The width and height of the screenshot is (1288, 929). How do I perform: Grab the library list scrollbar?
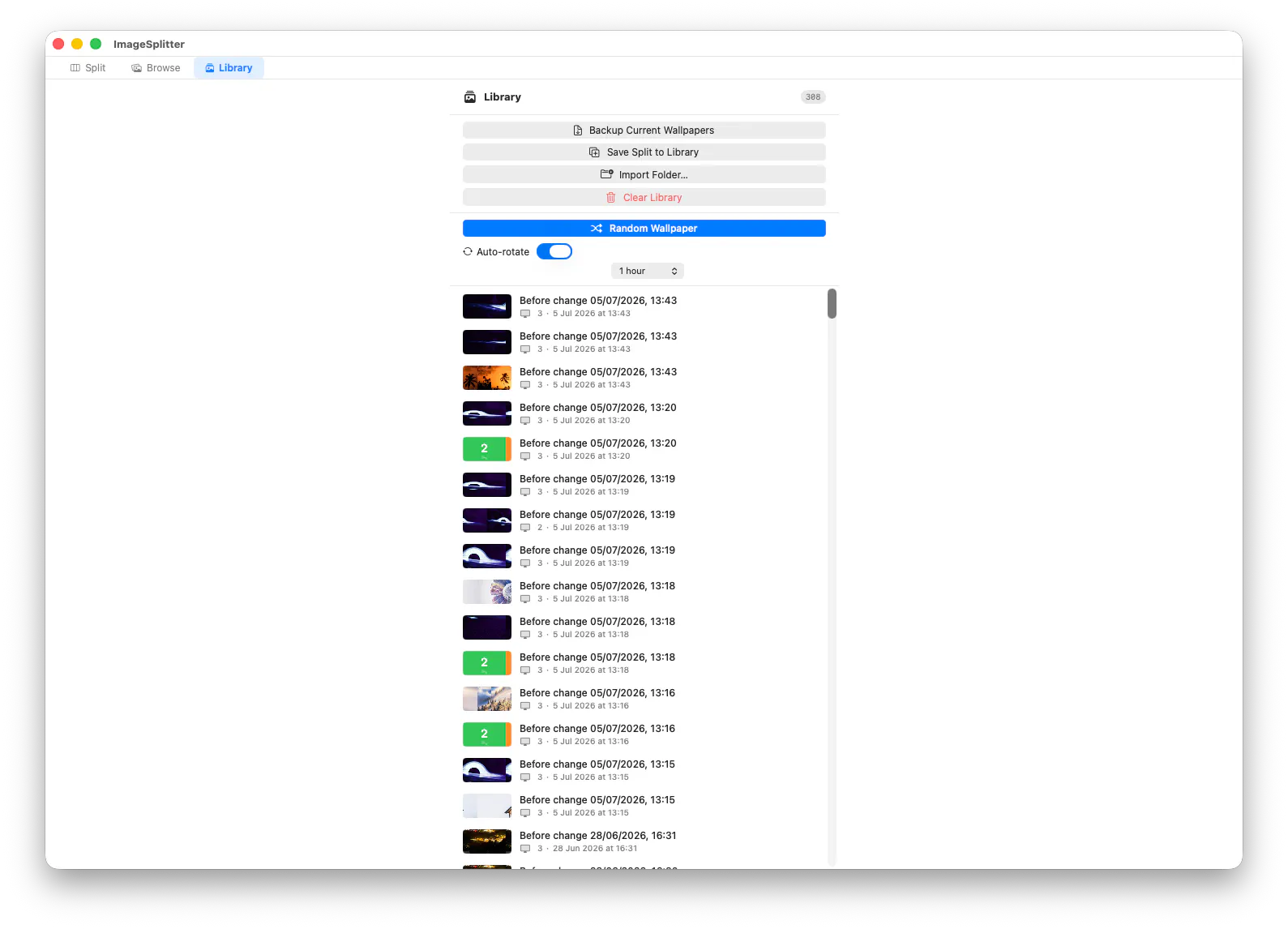pos(832,304)
